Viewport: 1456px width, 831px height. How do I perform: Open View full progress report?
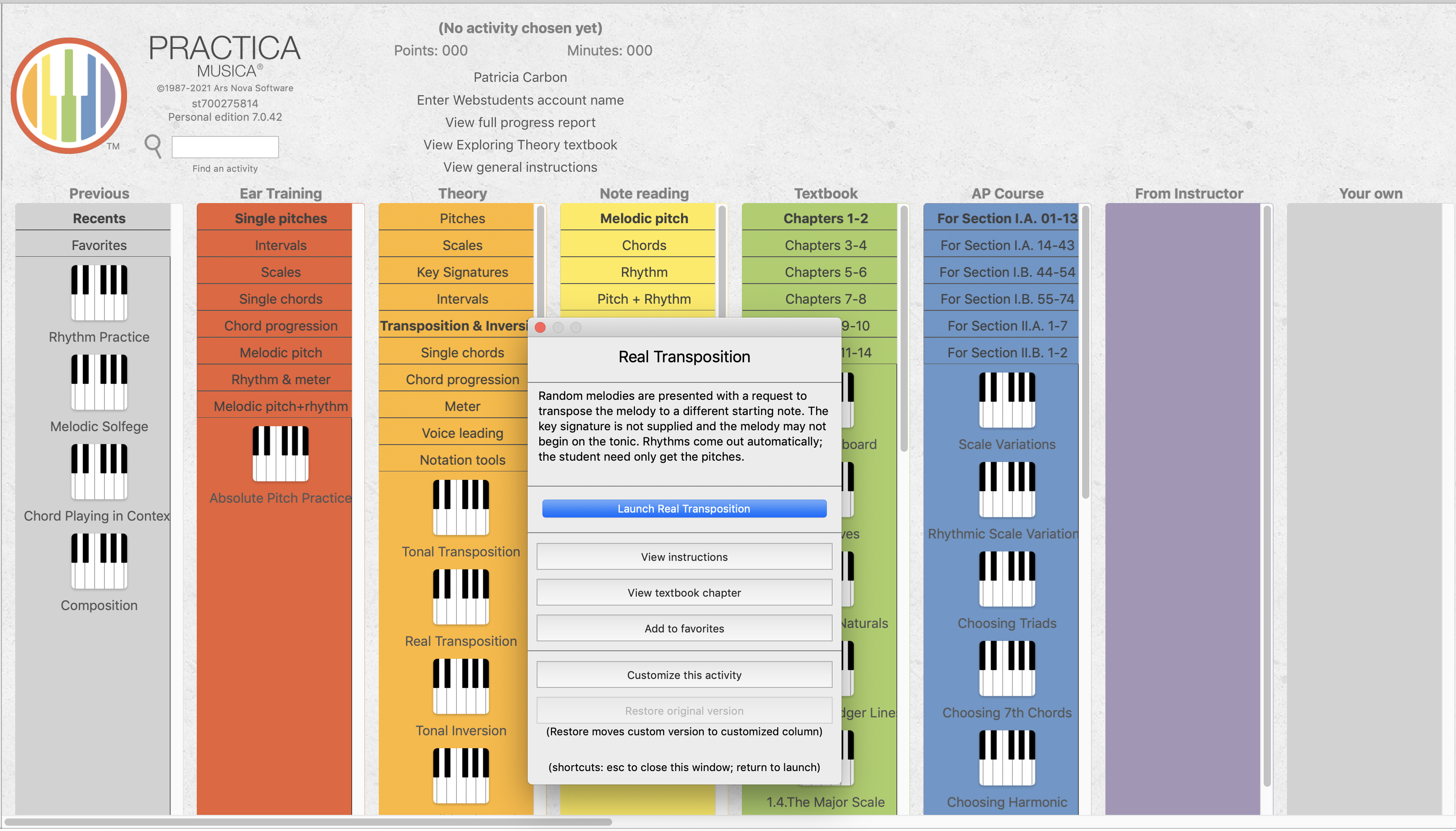coord(521,122)
